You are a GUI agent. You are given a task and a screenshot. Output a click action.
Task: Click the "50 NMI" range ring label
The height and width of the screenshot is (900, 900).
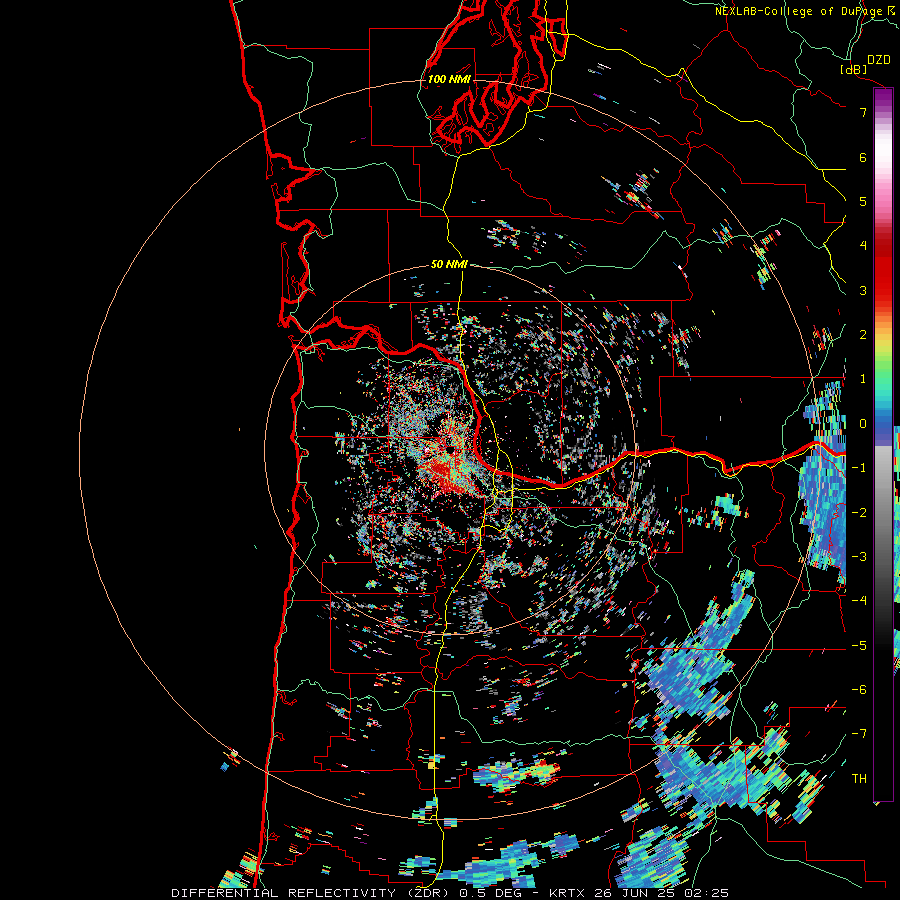coord(449,265)
